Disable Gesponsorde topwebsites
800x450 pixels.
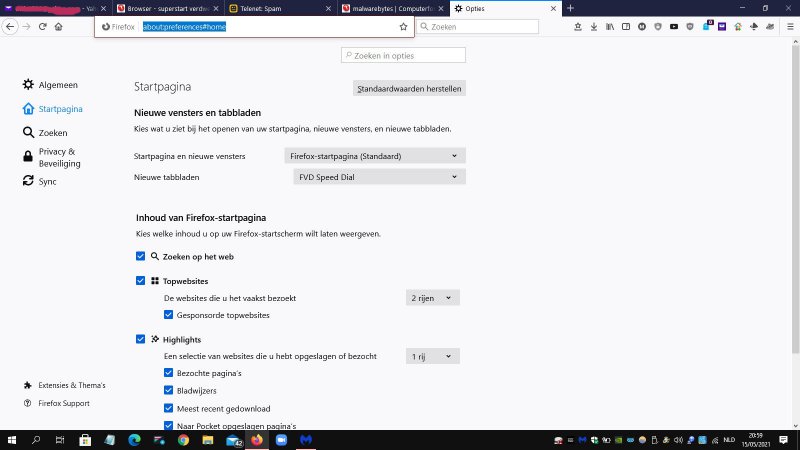pyautogui.click(x=168, y=315)
